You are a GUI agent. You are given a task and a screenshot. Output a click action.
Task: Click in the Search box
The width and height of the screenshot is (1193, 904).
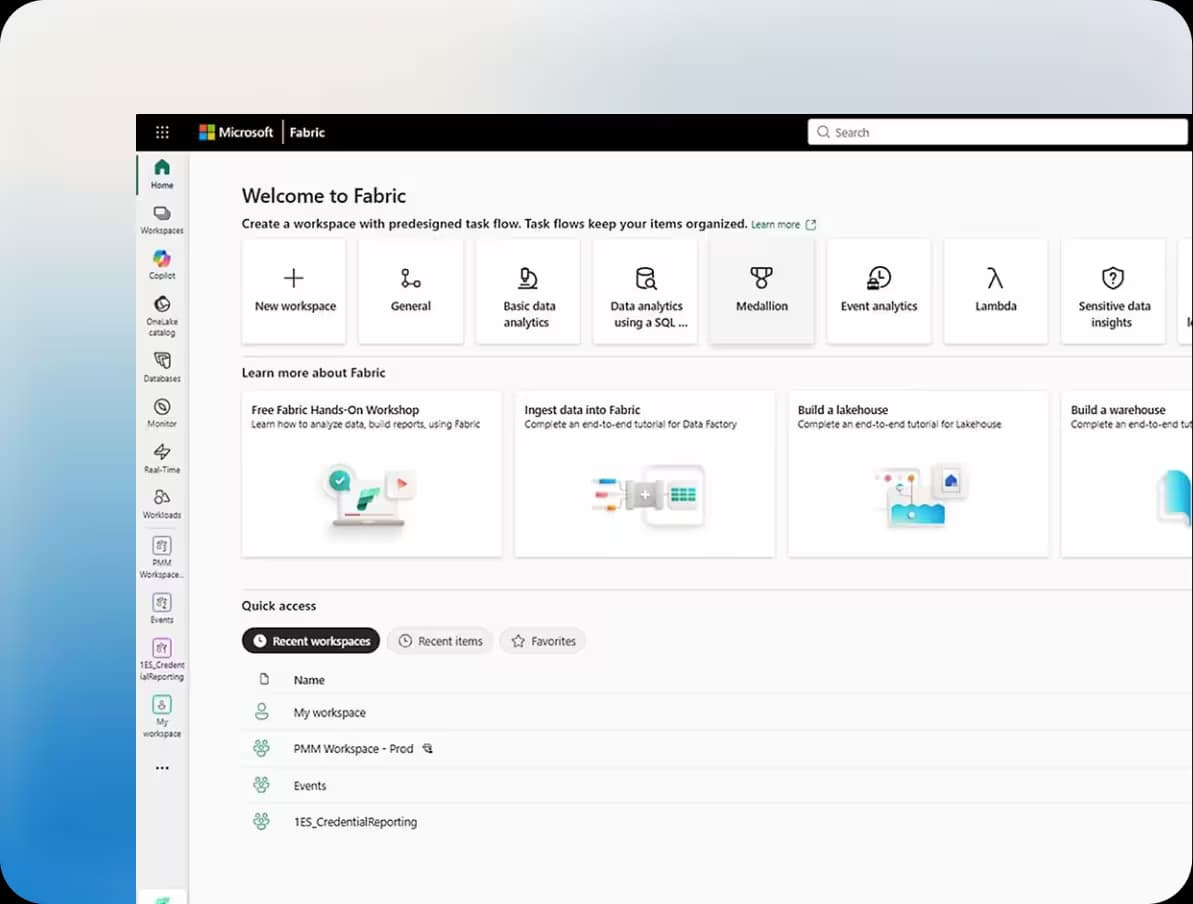coord(997,132)
